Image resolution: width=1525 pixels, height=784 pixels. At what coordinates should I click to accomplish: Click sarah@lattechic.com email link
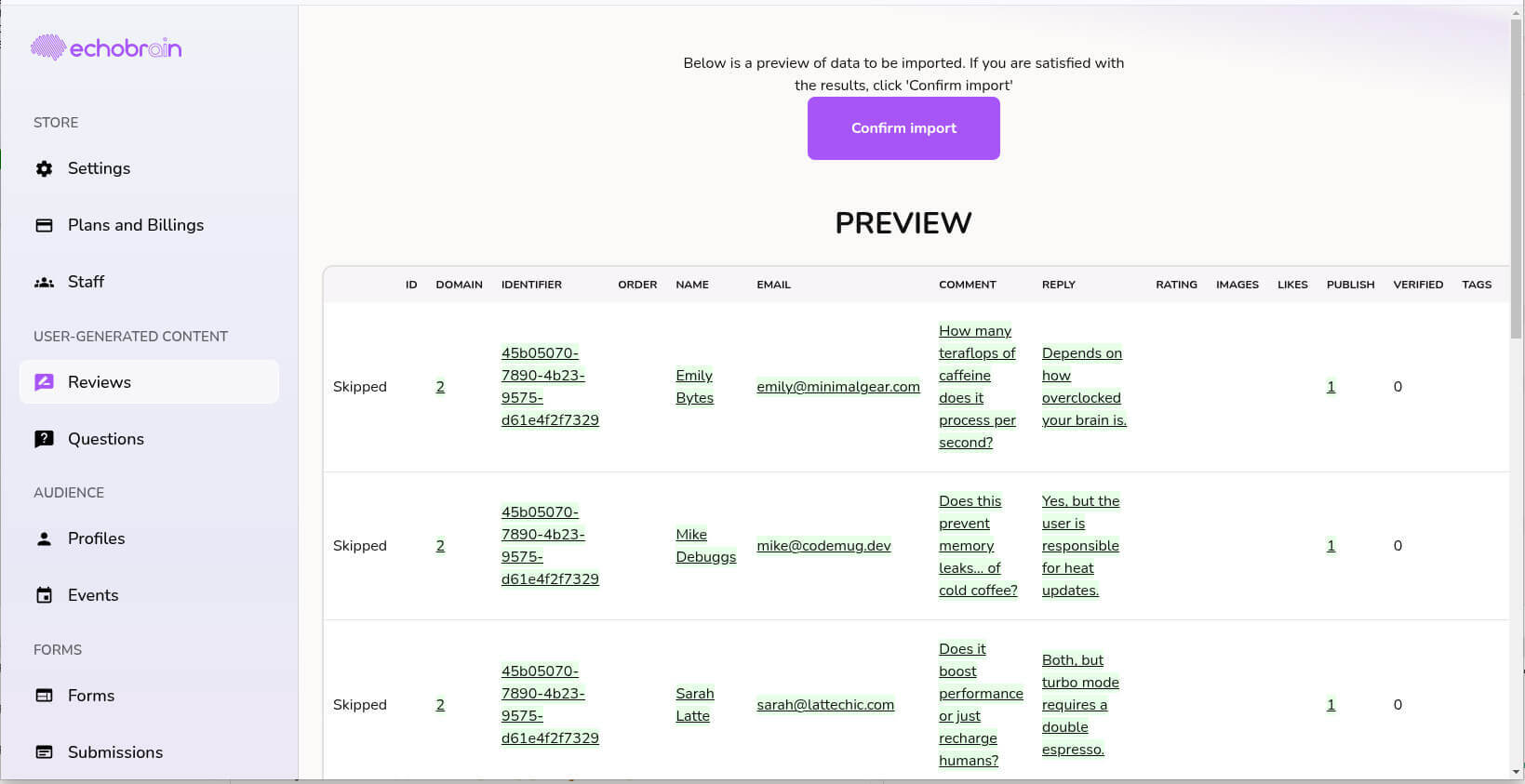point(825,705)
